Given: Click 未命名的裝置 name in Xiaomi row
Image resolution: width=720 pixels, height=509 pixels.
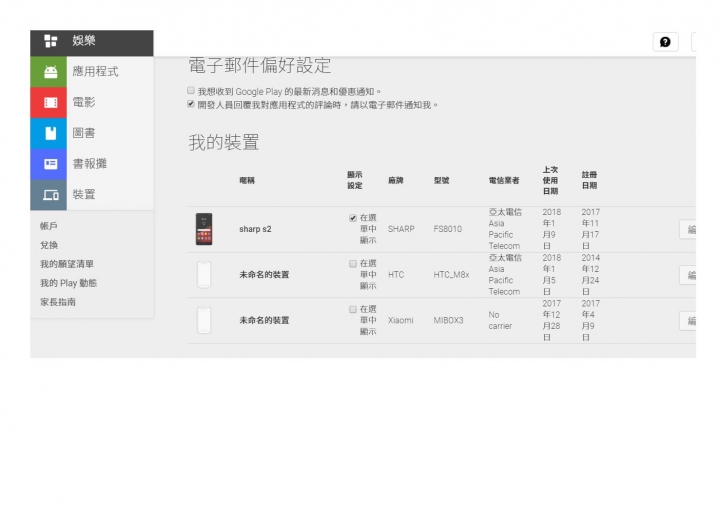Looking at the screenshot, I should point(264,320).
